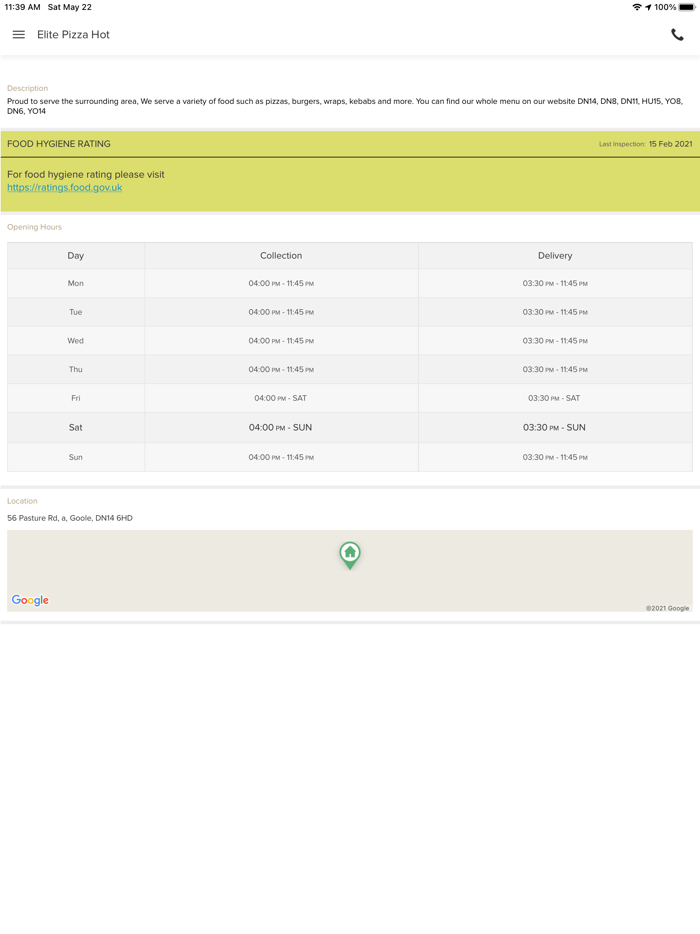The height and width of the screenshot is (934, 700).
Task: Tap Friday's collection 04:00 PM - SAT cell
Action: click(x=281, y=398)
